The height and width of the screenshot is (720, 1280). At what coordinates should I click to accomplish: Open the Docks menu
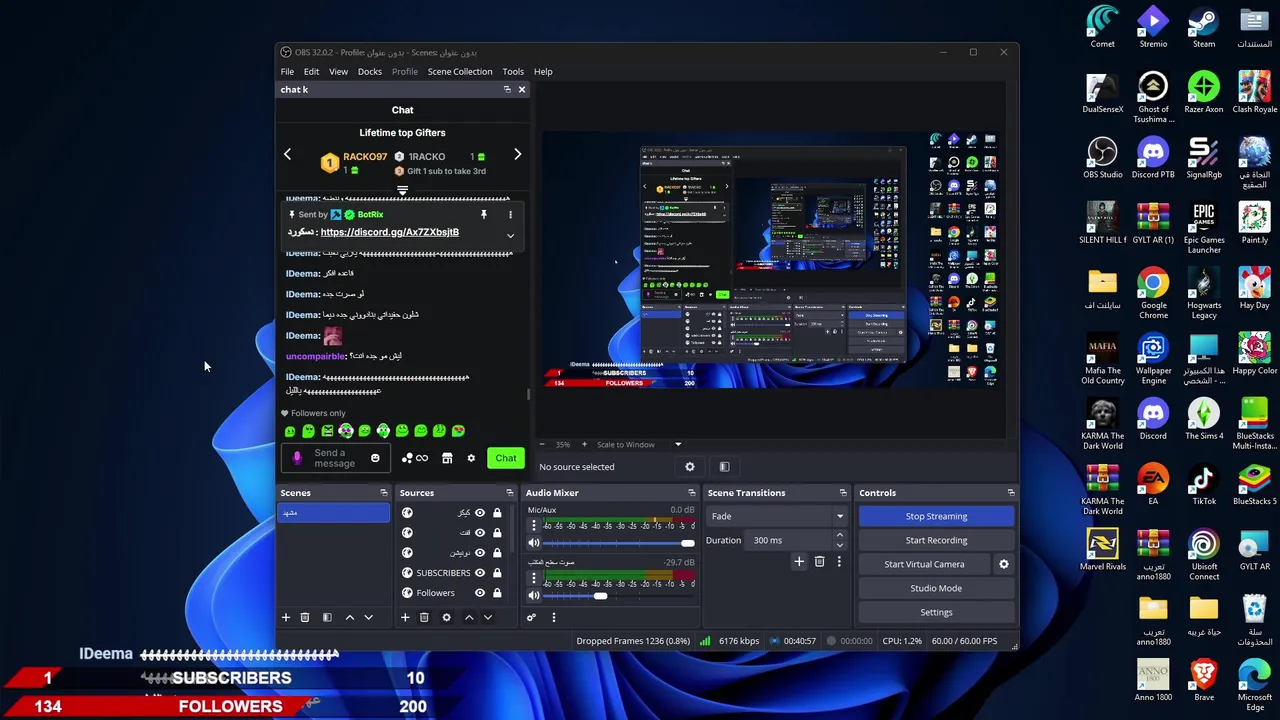point(369,72)
